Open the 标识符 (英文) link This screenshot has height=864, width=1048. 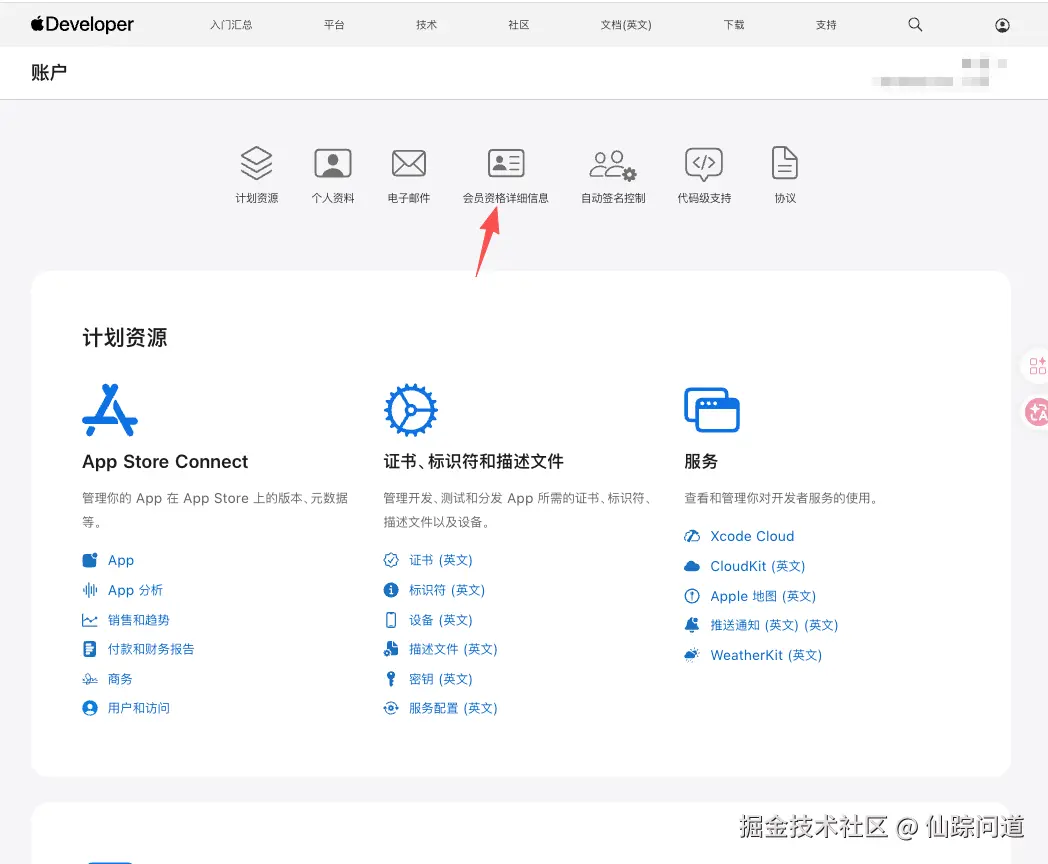coord(447,590)
